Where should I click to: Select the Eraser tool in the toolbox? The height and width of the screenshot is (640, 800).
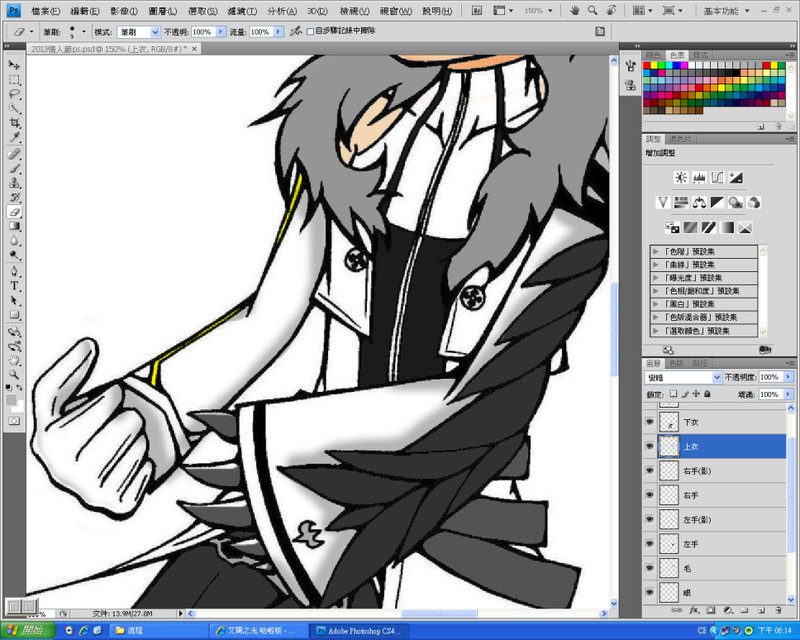[14, 212]
